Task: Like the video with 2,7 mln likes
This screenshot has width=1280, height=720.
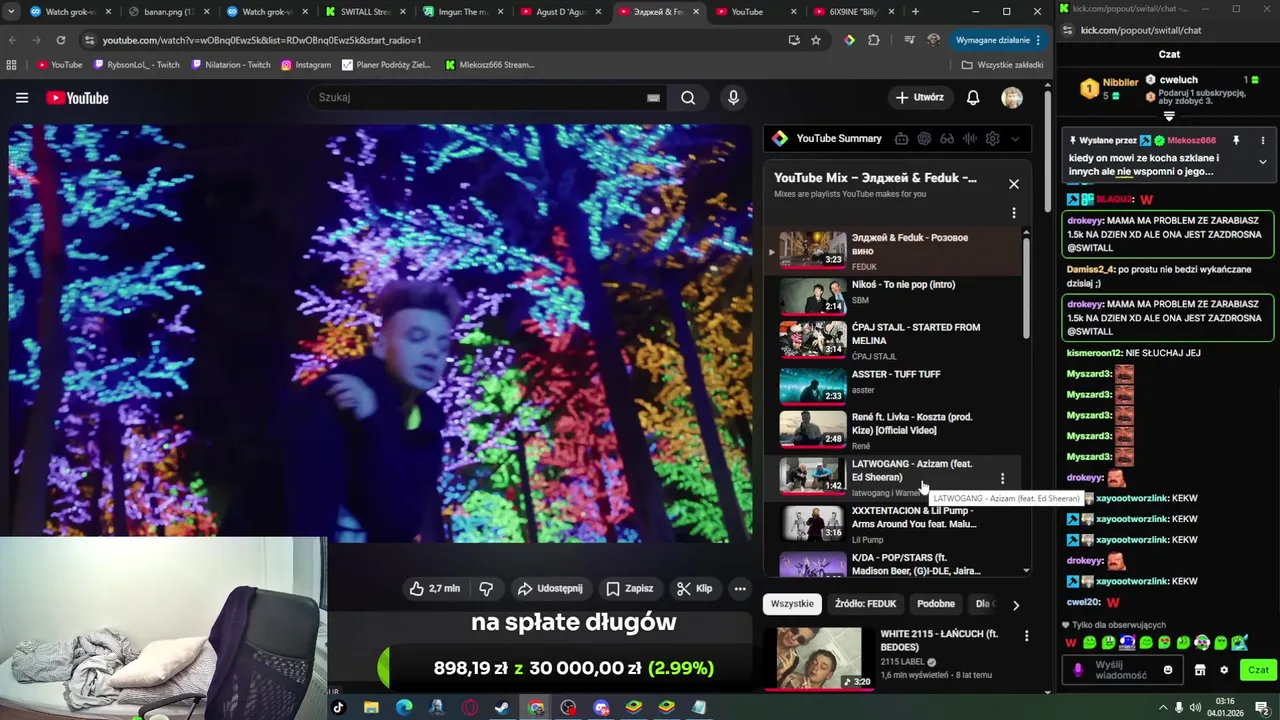Action: tap(434, 589)
